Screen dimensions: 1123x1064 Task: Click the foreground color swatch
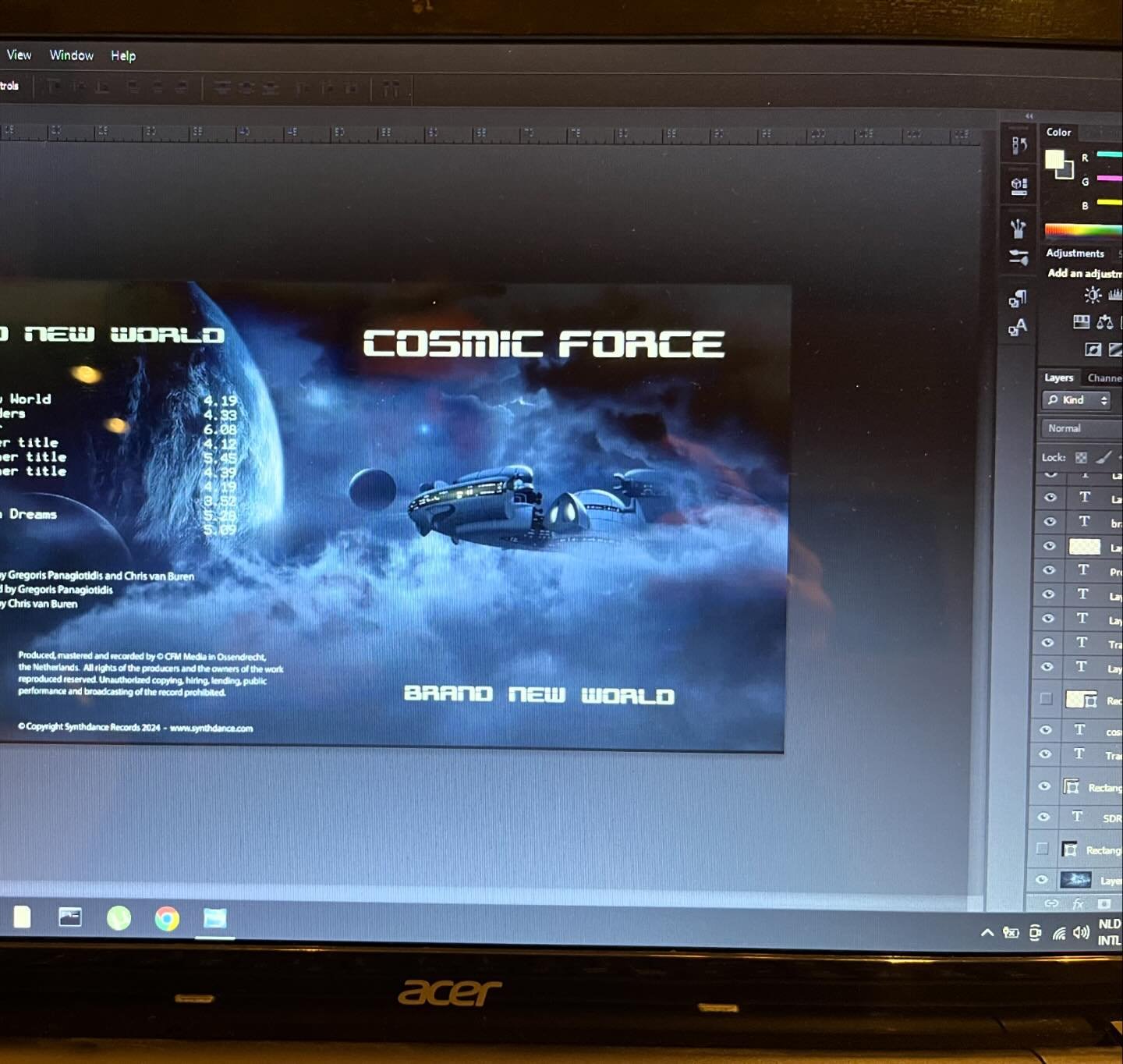1054,159
